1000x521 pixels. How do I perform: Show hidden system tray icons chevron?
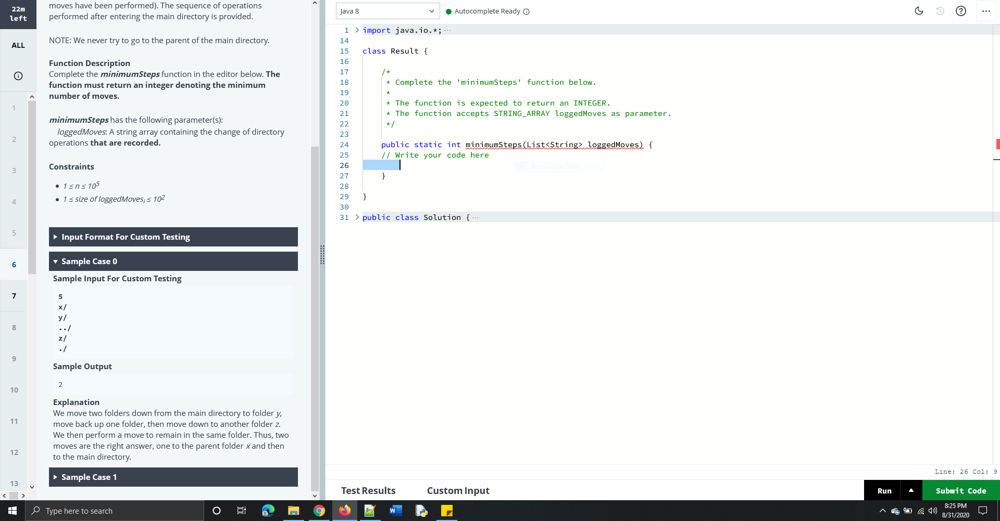[x=883, y=511]
